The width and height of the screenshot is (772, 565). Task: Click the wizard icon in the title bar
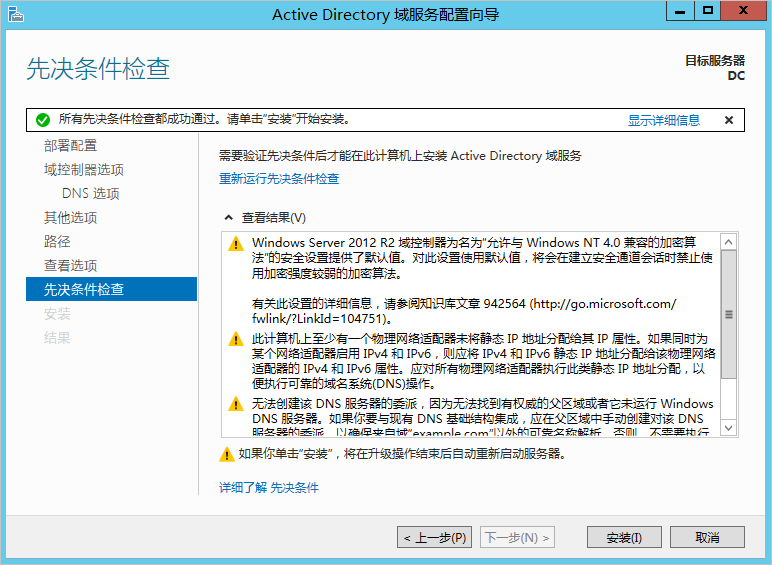[x=16, y=14]
